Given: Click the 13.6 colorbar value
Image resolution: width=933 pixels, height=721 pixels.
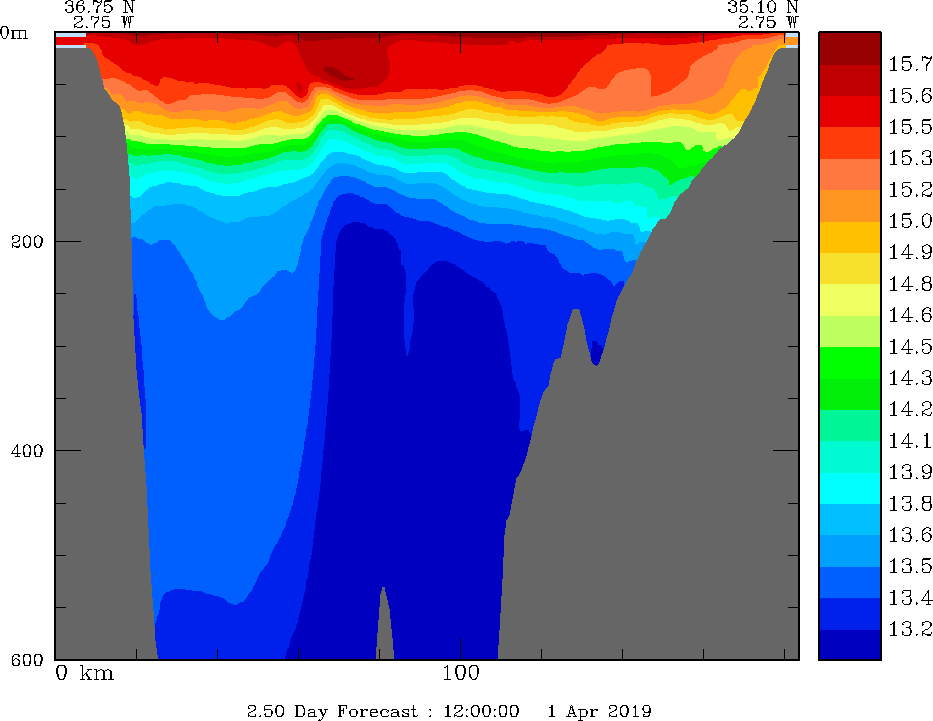Looking at the screenshot, I should [x=910, y=535].
